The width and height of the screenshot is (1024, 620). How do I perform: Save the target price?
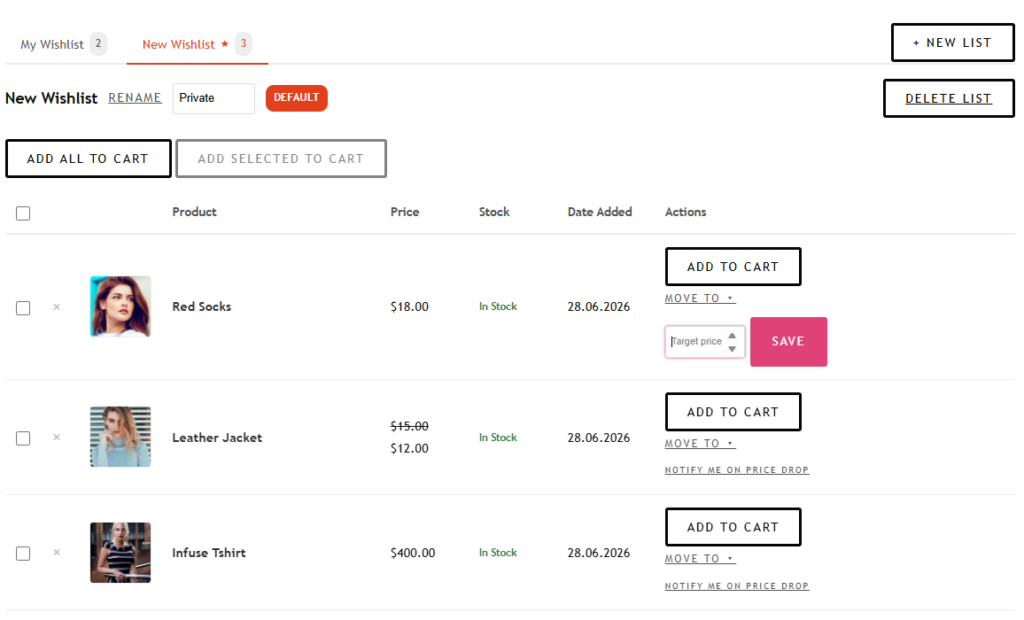(x=788, y=342)
